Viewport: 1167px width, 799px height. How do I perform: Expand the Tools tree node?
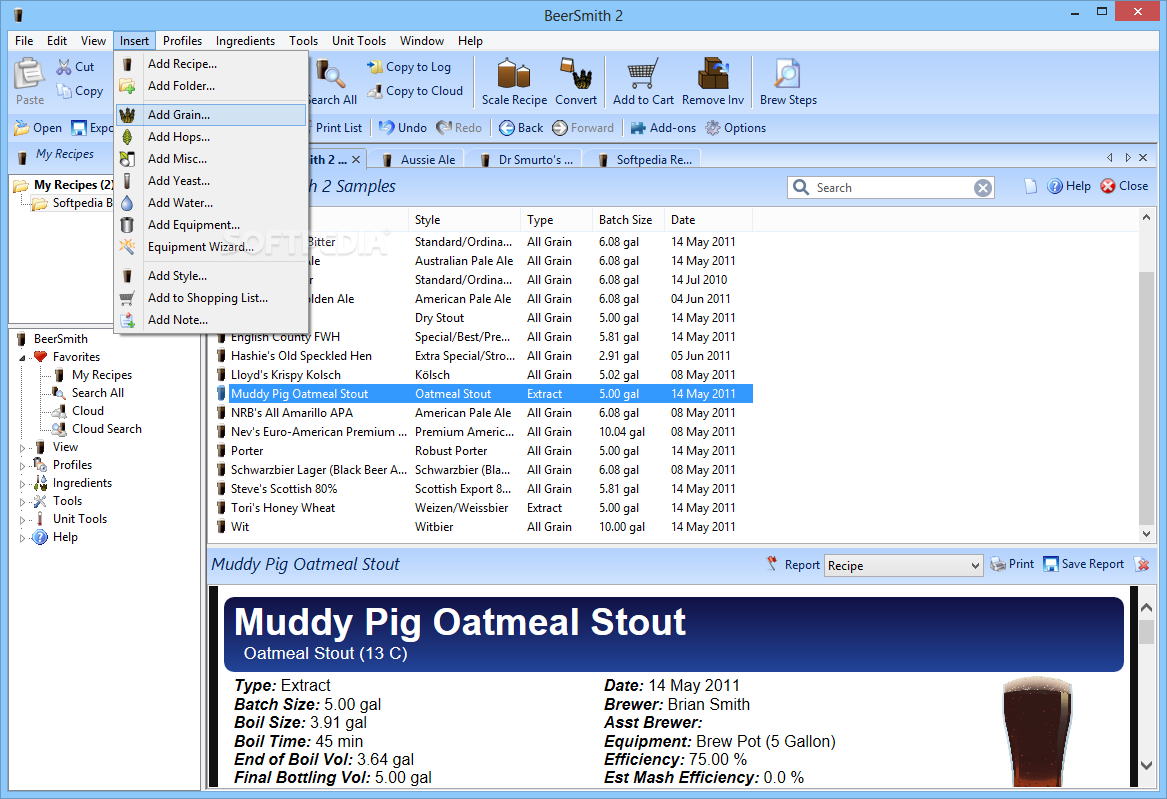click(x=22, y=502)
